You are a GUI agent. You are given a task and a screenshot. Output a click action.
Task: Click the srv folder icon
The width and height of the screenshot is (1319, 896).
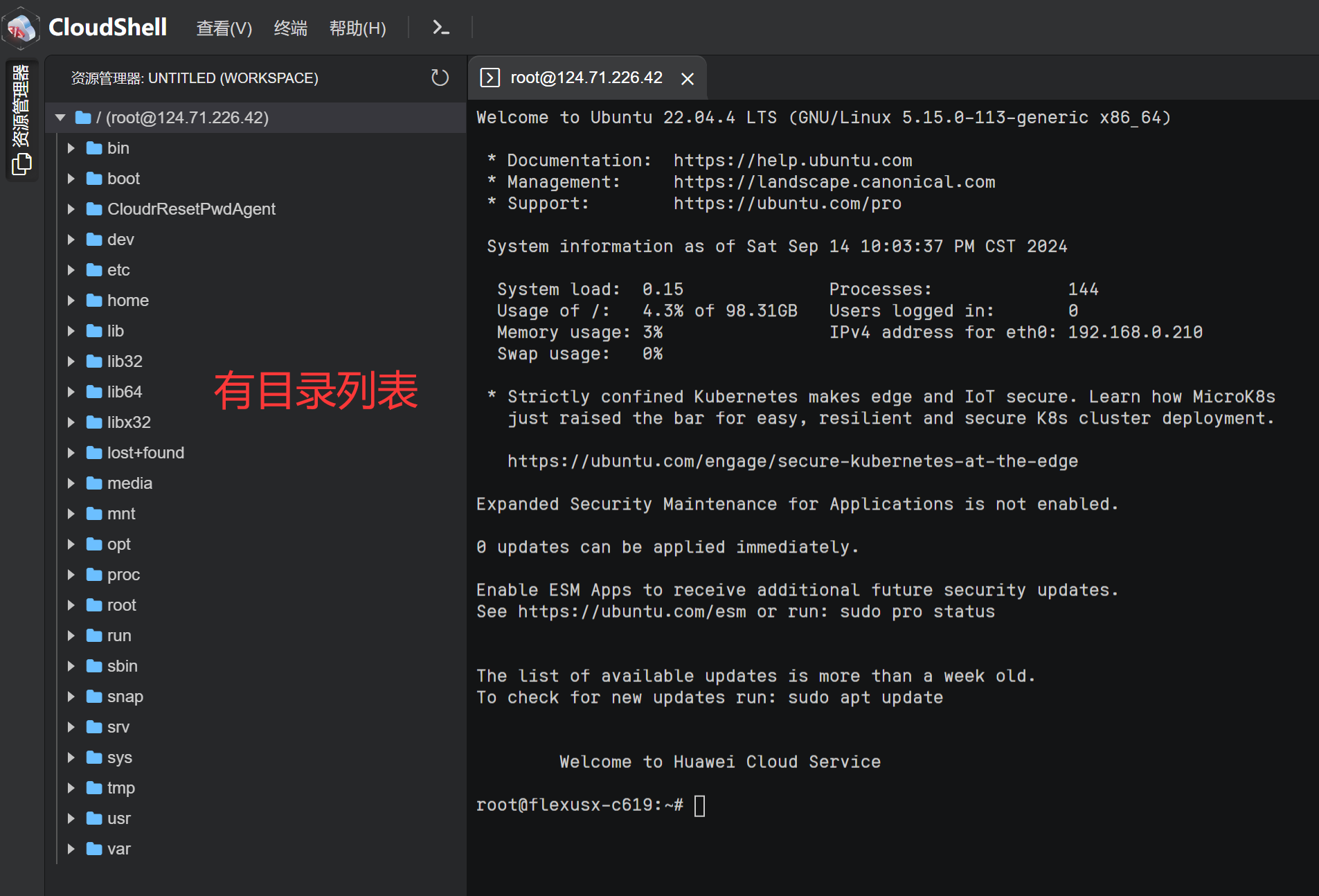[x=94, y=727]
